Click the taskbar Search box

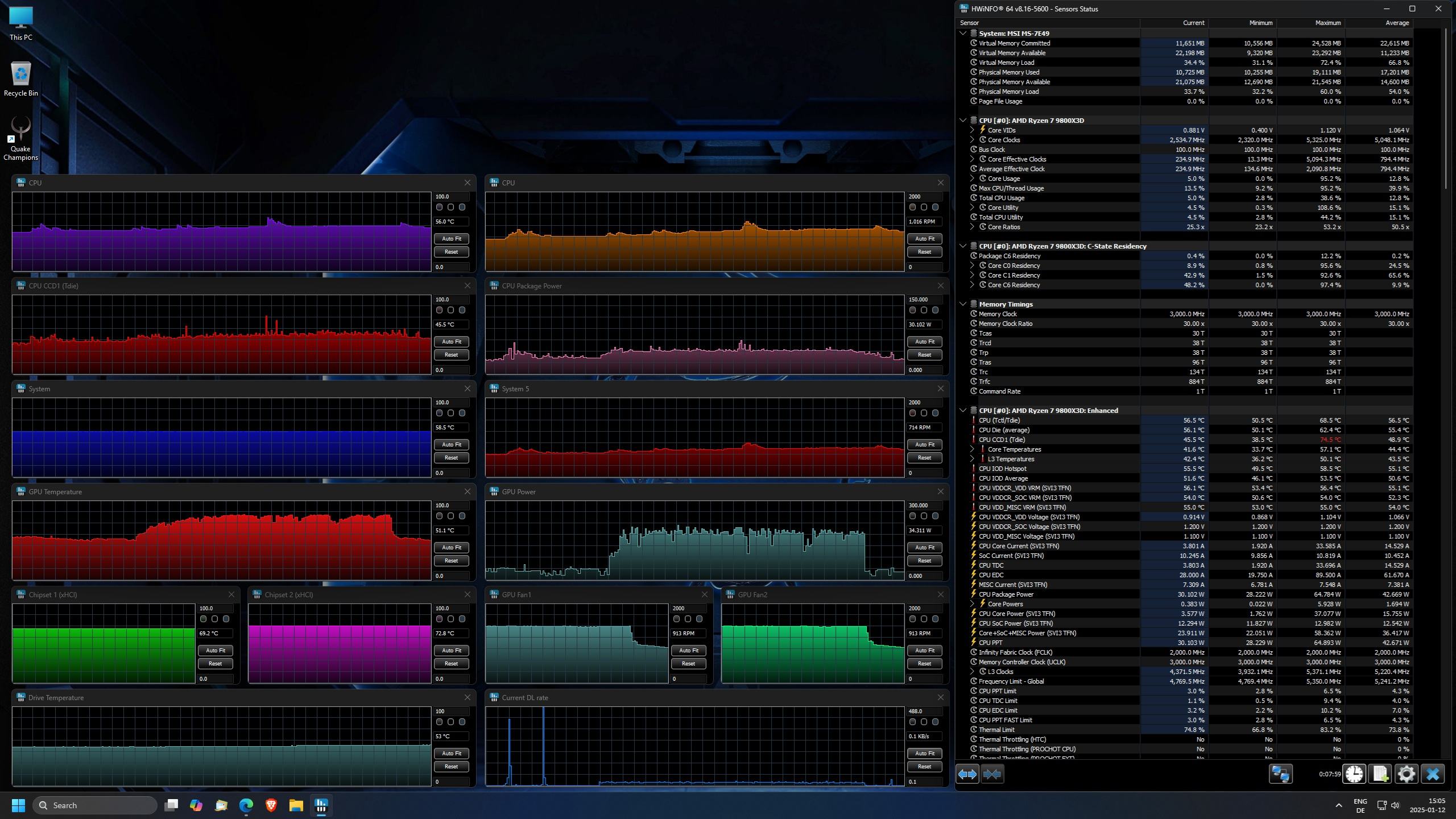pos(95,805)
